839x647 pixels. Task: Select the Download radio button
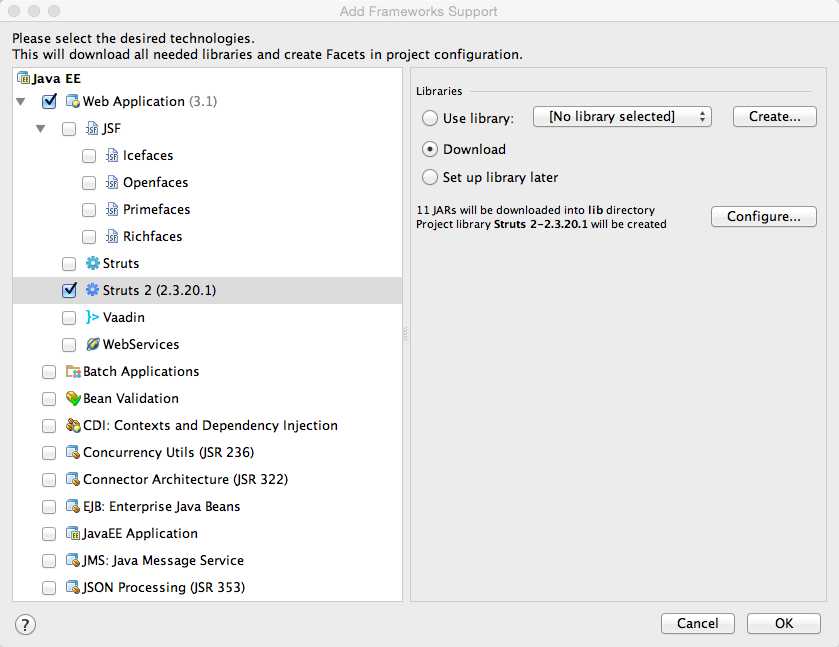[430, 149]
